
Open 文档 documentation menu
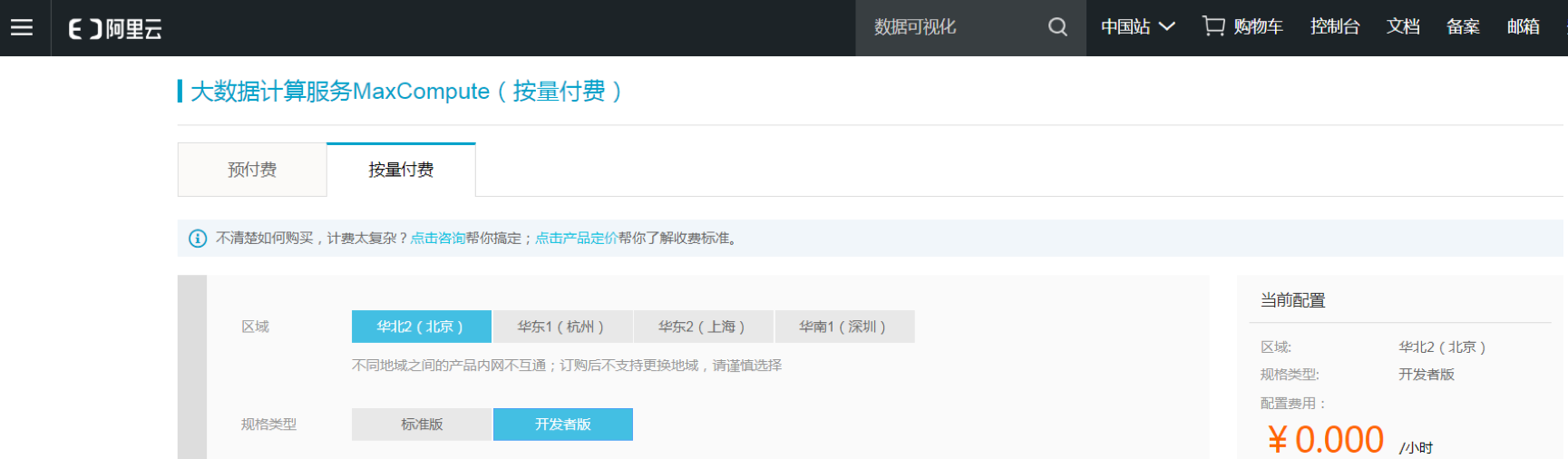tap(1403, 27)
